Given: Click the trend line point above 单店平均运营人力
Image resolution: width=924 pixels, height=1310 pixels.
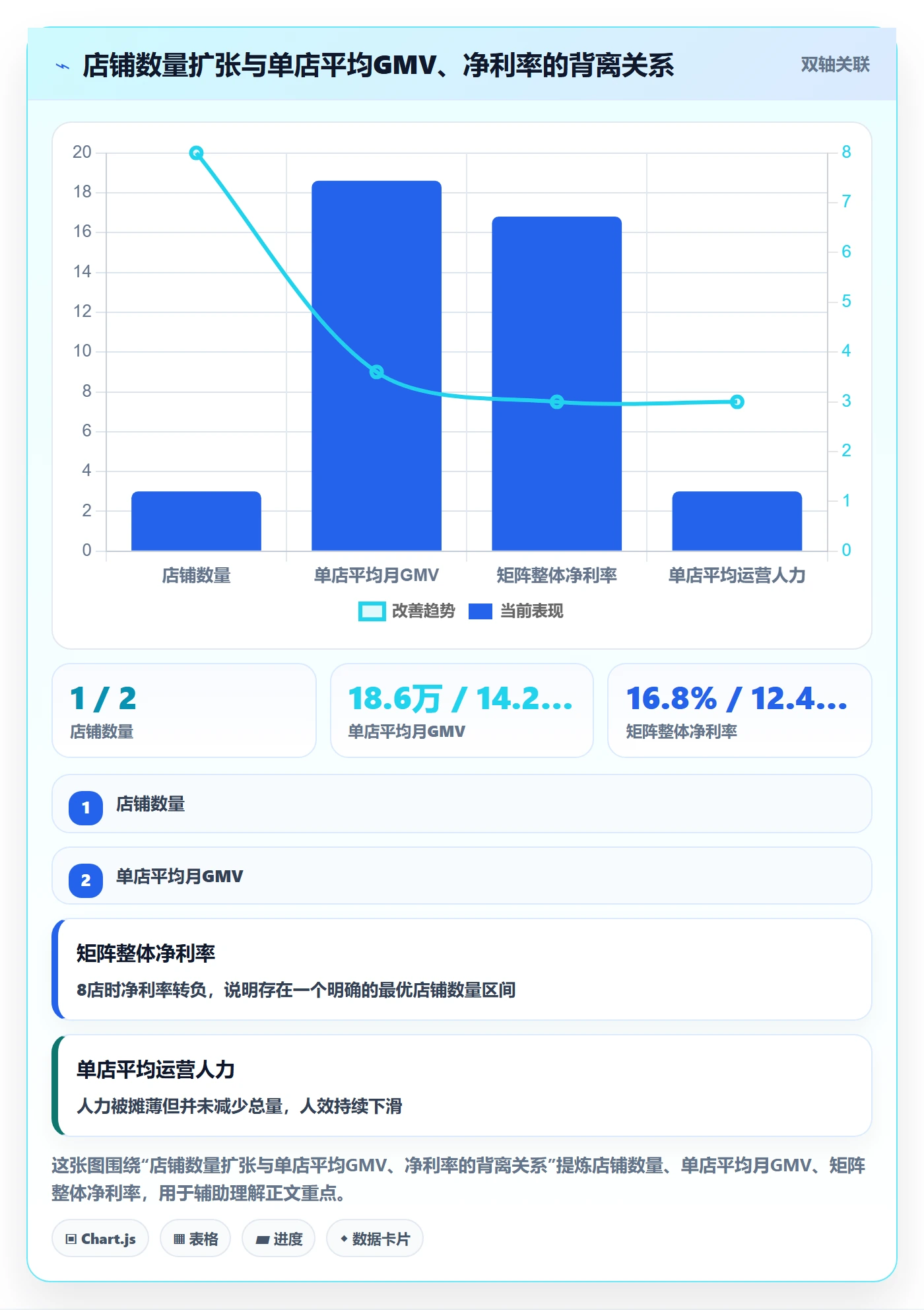Looking at the screenshot, I should pos(737,402).
